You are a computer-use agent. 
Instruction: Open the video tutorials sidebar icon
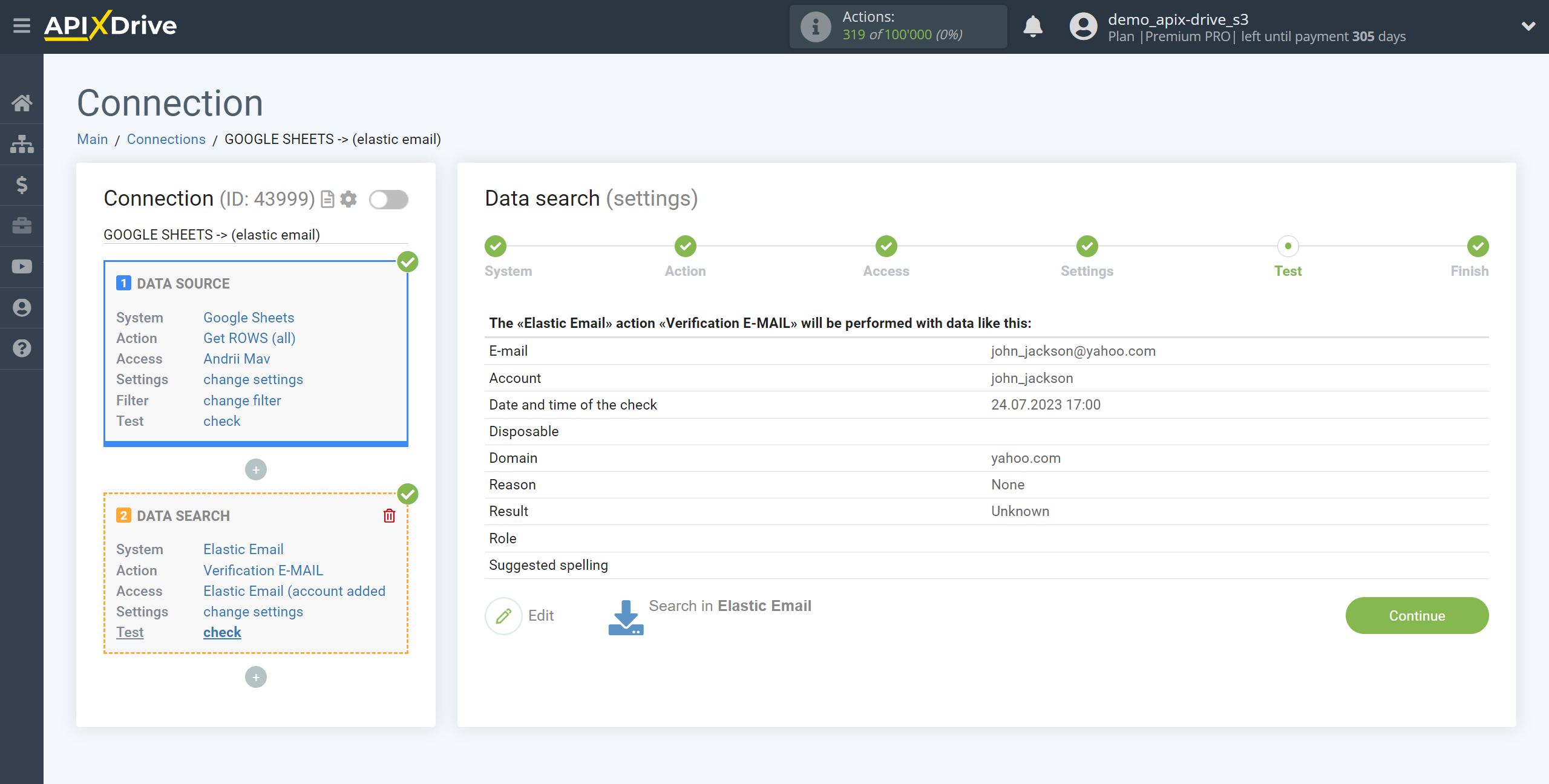22,267
